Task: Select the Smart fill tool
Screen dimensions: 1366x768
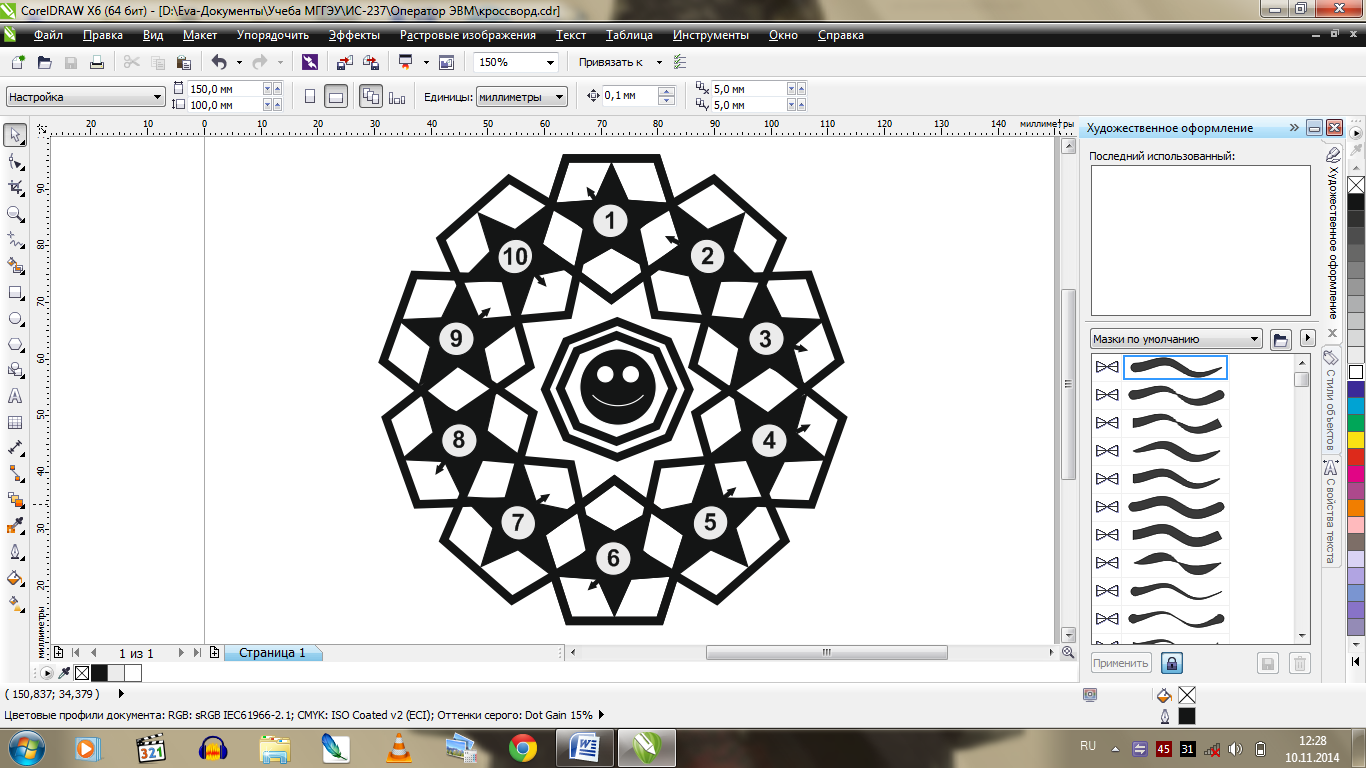Action: (x=15, y=266)
